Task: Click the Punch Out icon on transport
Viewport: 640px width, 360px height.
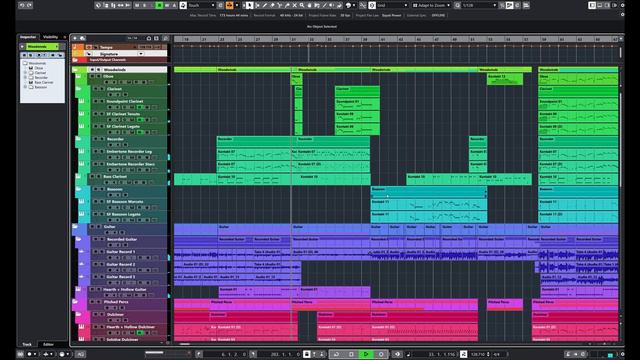Action: click(x=322, y=354)
